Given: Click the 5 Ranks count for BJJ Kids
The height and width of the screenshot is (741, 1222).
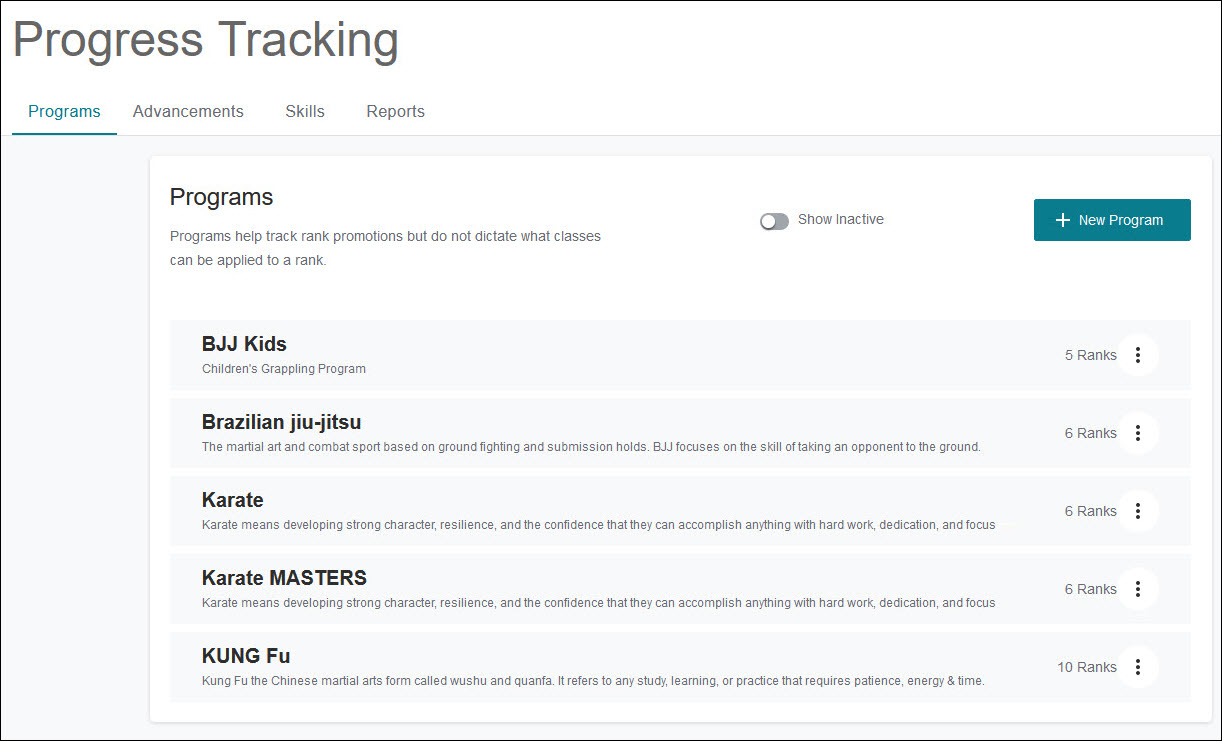Looking at the screenshot, I should click(x=1090, y=355).
